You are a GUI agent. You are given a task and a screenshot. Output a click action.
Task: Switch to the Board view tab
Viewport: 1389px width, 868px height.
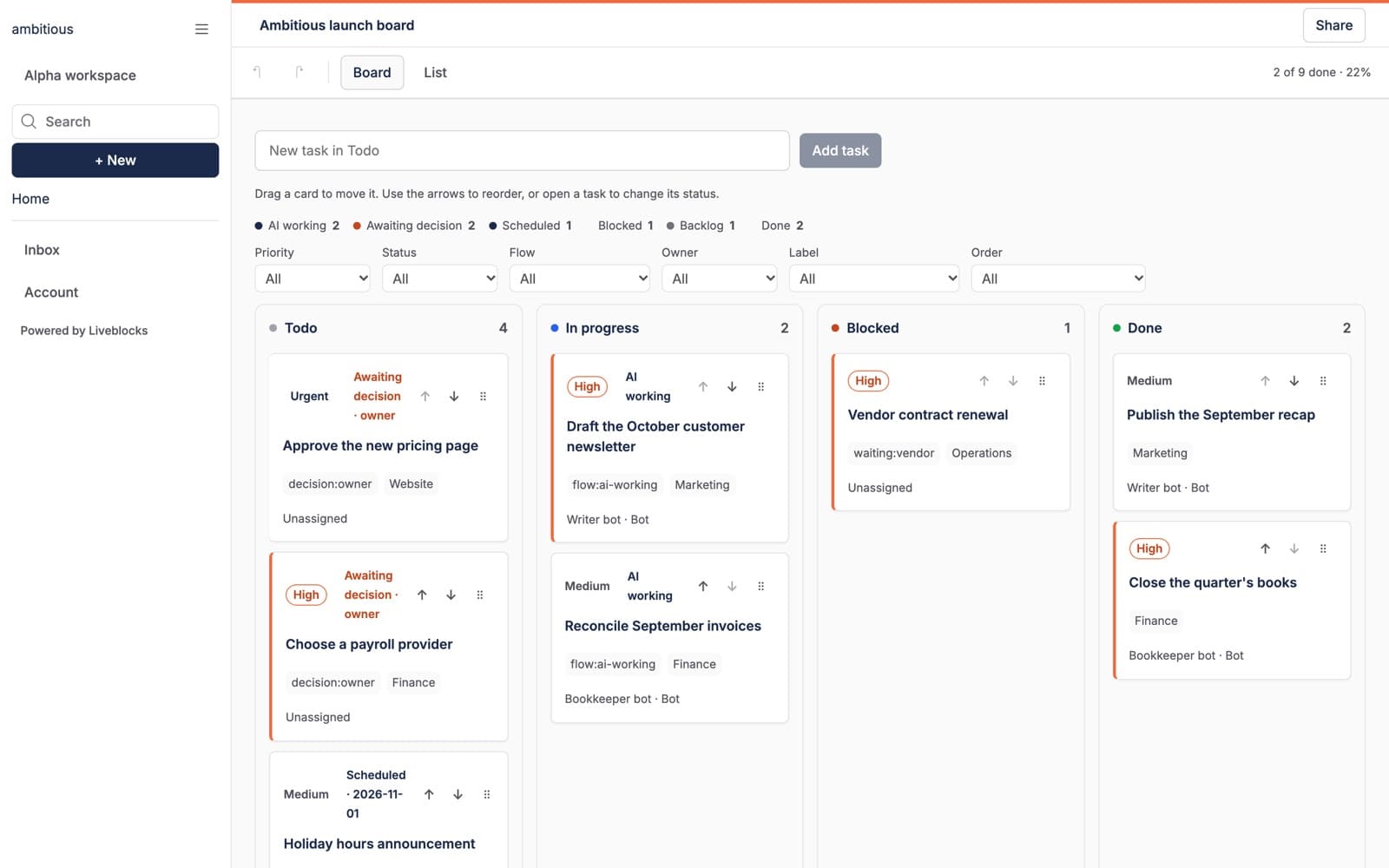[x=372, y=73]
